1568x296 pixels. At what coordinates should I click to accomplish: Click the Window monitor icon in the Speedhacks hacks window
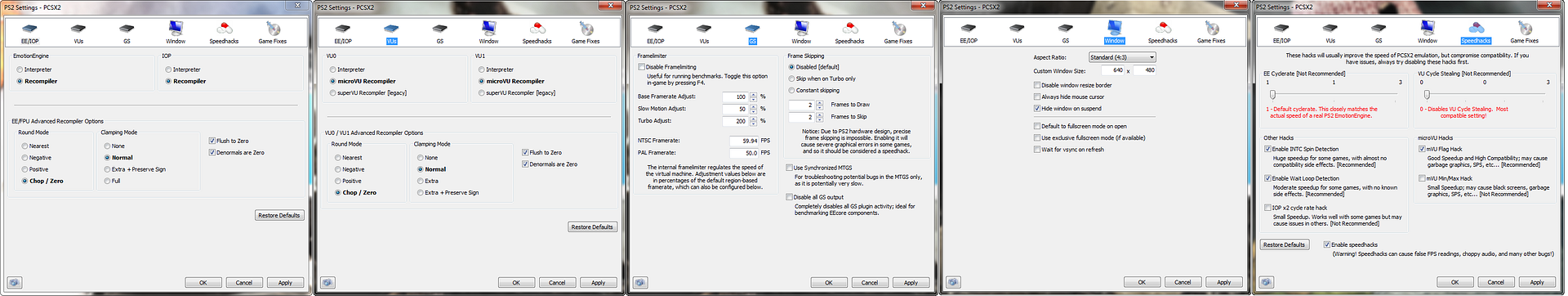click(x=1428, y=29)
